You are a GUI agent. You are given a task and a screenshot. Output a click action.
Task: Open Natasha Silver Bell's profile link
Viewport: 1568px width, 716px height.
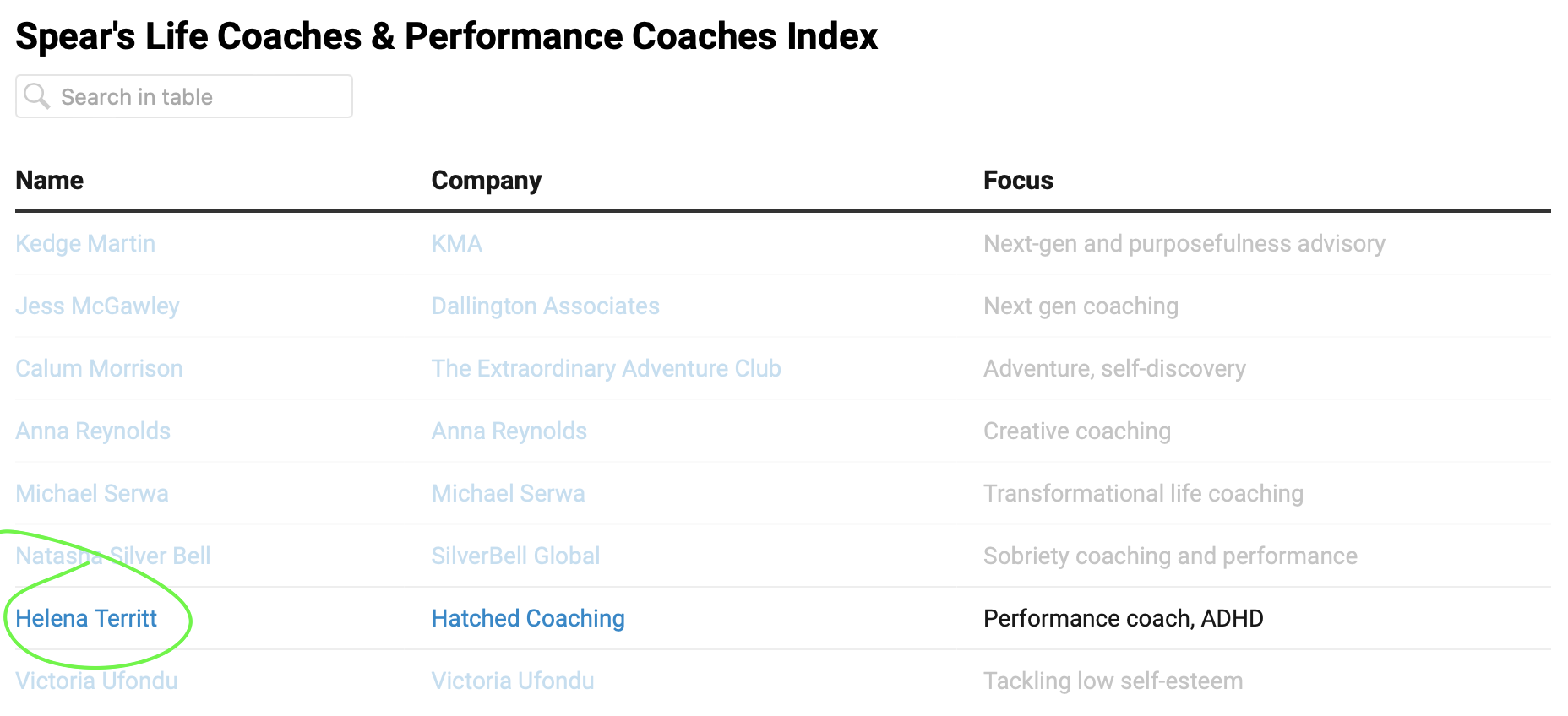[113, 556]
